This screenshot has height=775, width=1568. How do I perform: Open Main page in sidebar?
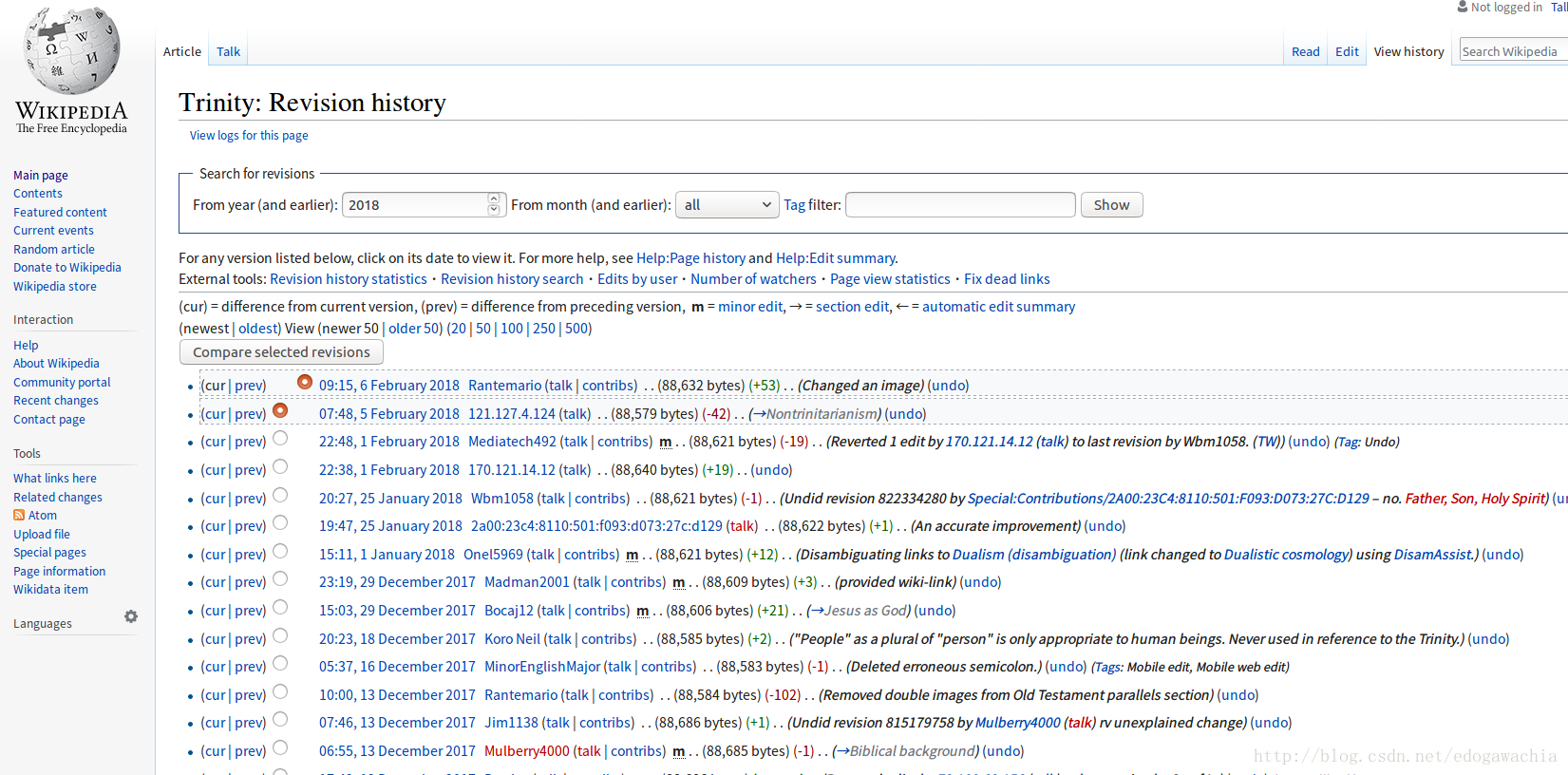click(x=41, y=175)
